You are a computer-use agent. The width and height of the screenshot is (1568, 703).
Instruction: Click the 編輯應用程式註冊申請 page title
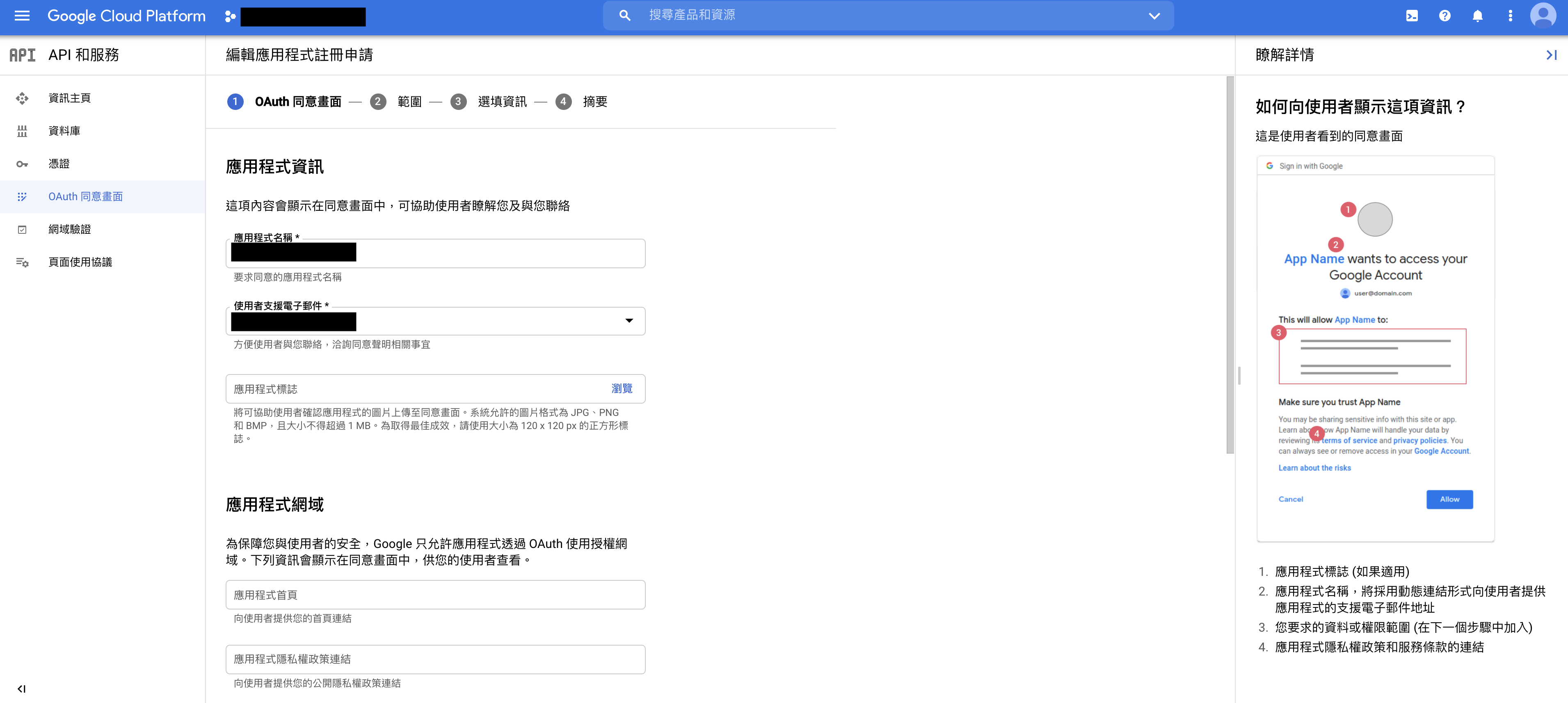(299, 55)
